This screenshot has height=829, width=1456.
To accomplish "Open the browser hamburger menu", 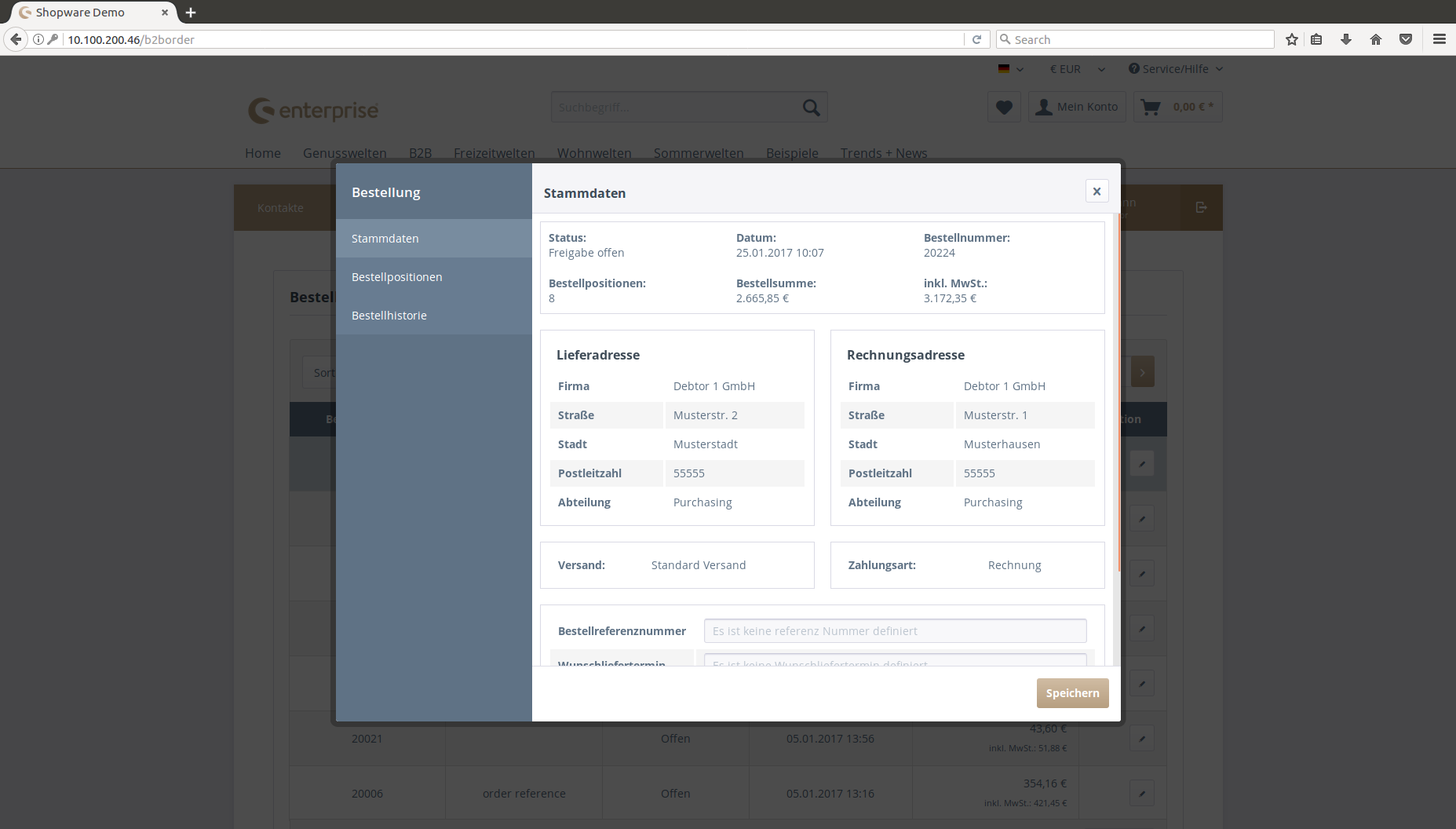I will [x=1439, y=39].
